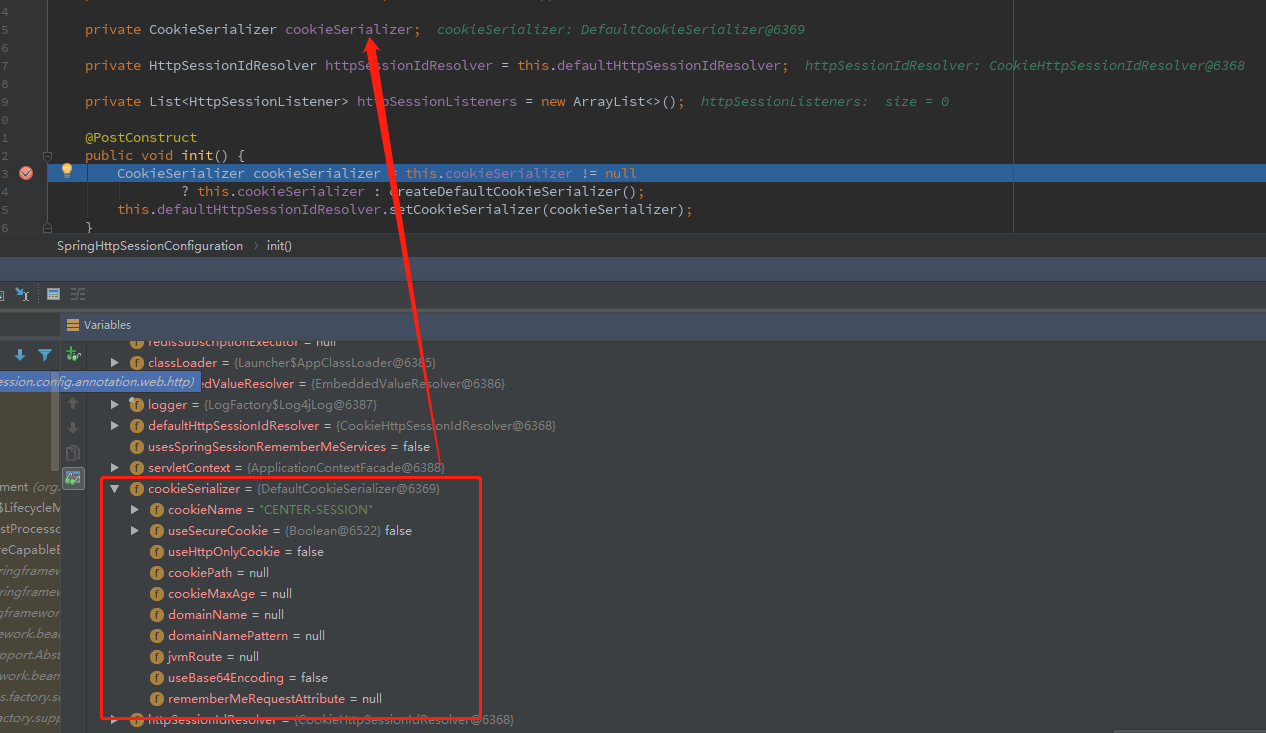The width and height of the screenshot is (1266, 733).
Task: Click the field icon beside cookiePath
Action: [x=157, y=573]
